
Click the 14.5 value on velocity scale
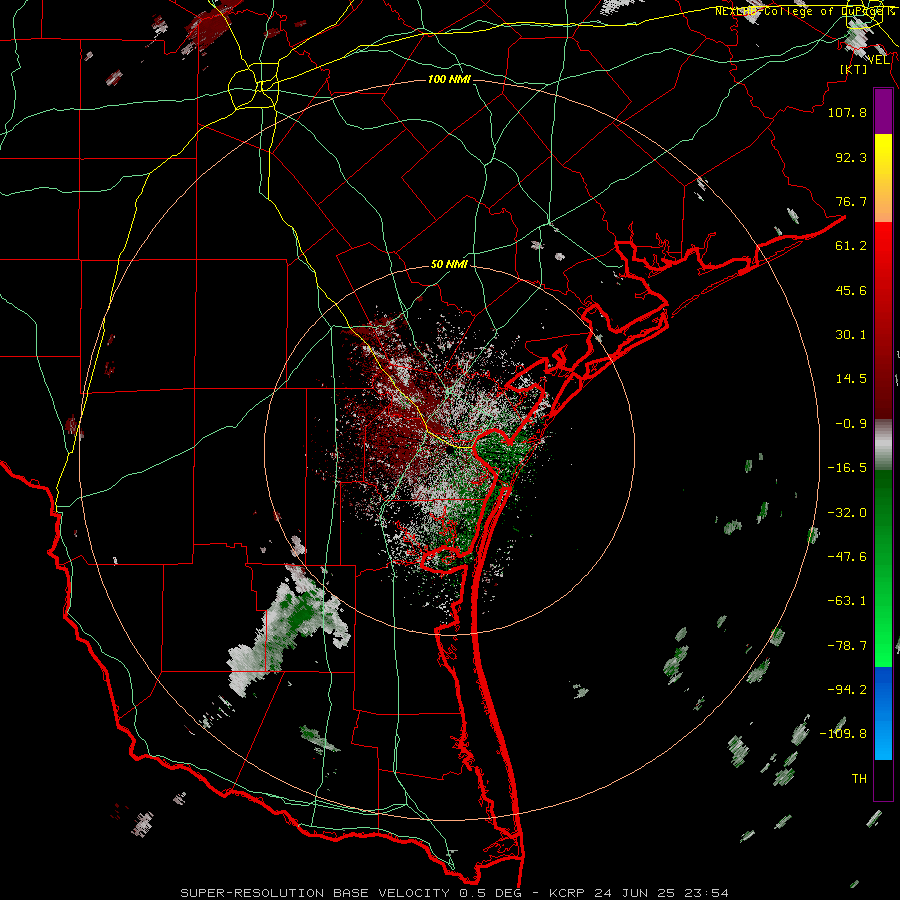click(x=851, y=379)
